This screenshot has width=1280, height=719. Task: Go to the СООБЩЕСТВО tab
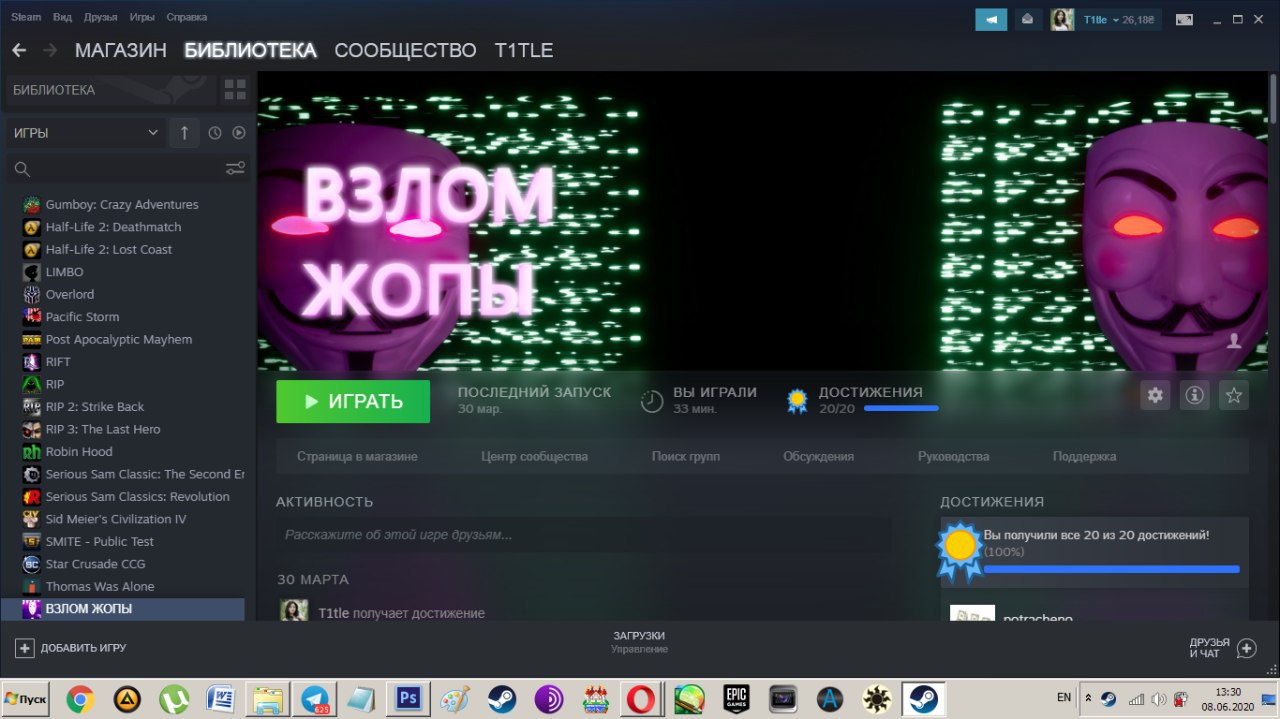tap(405, 50)
